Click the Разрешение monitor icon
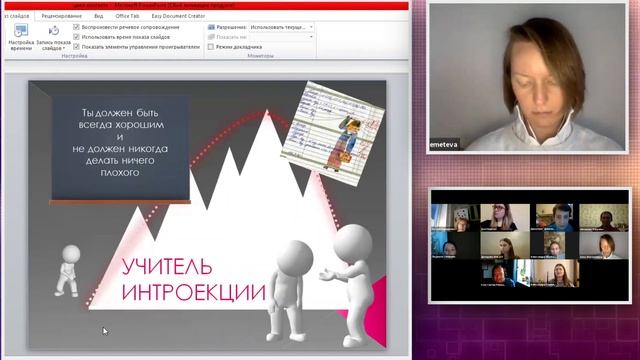Screen dimensions: 640x360 [x=211, y=27]
